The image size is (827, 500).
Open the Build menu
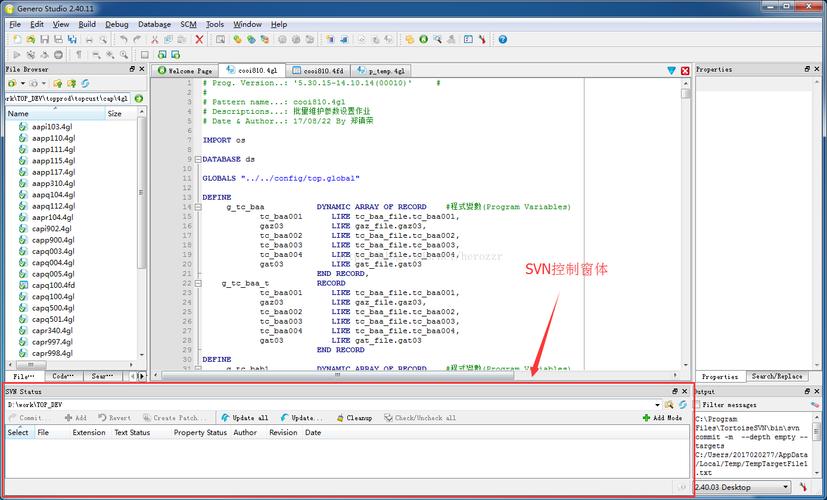pos(87,24)
